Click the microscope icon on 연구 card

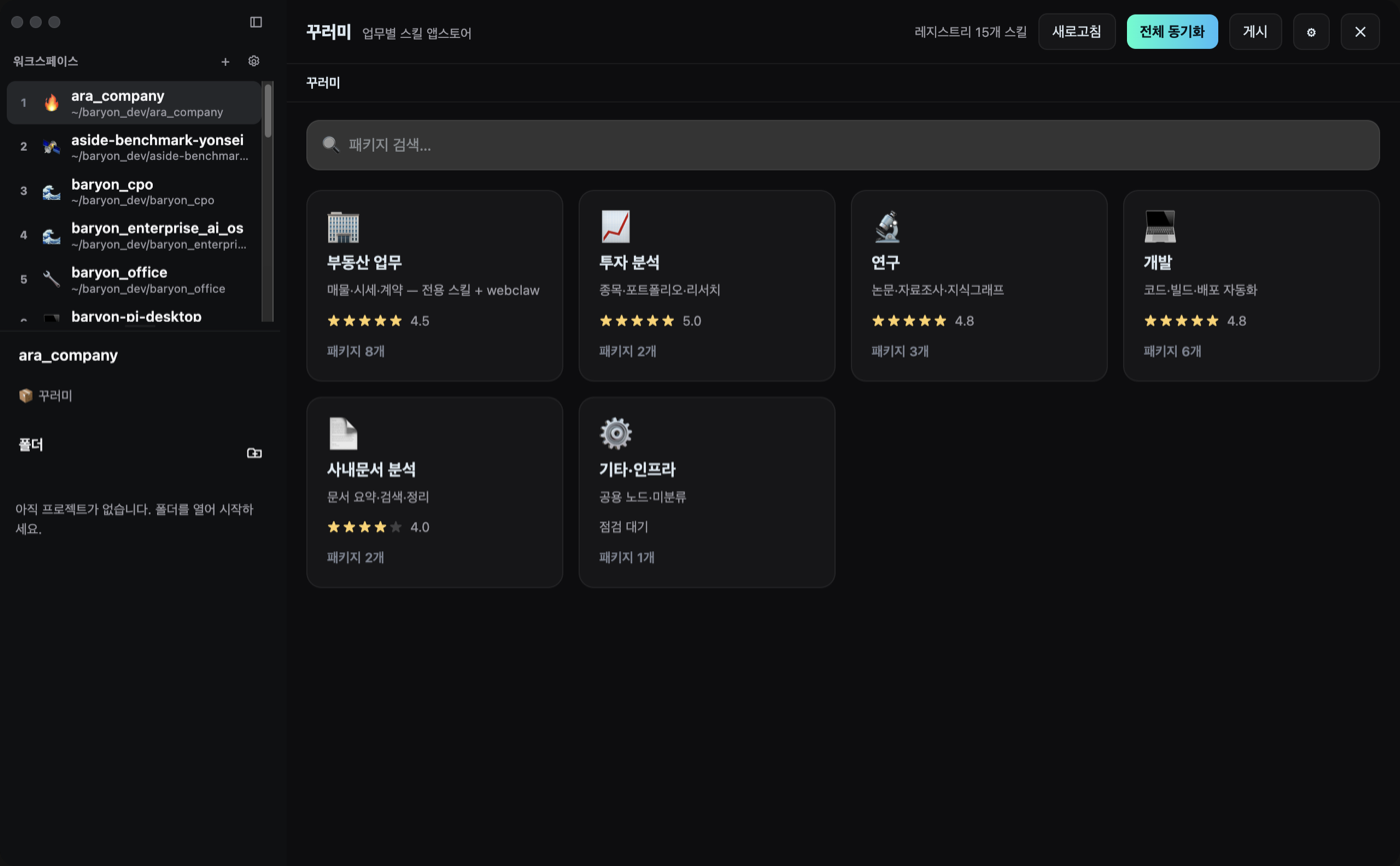pyautogui.click(x=887, y=227)
